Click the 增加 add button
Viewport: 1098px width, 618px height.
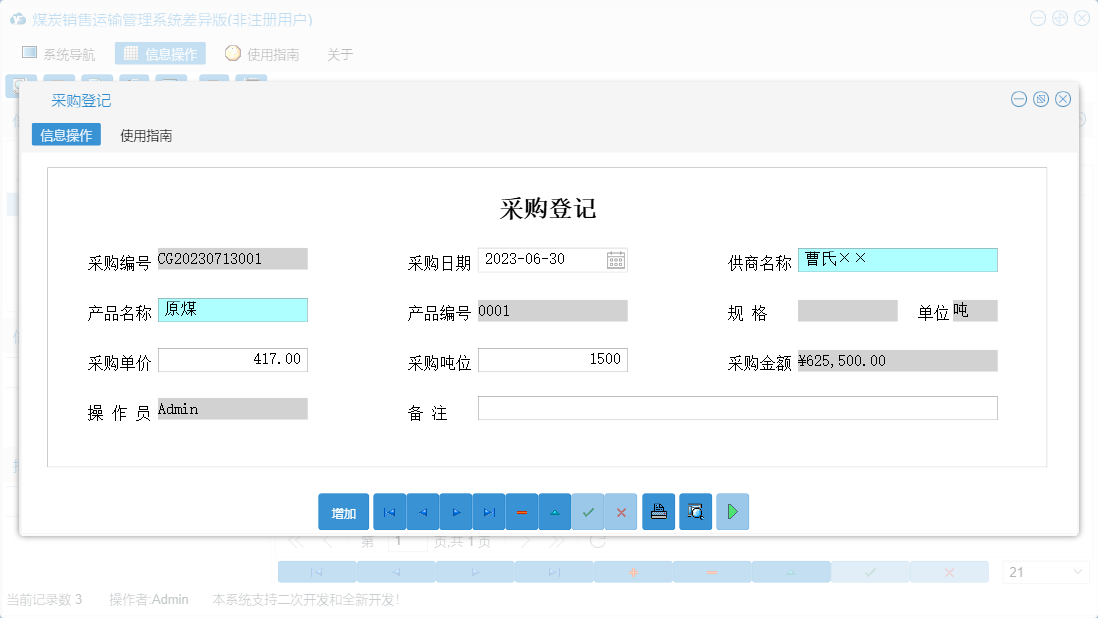point(343,511)
